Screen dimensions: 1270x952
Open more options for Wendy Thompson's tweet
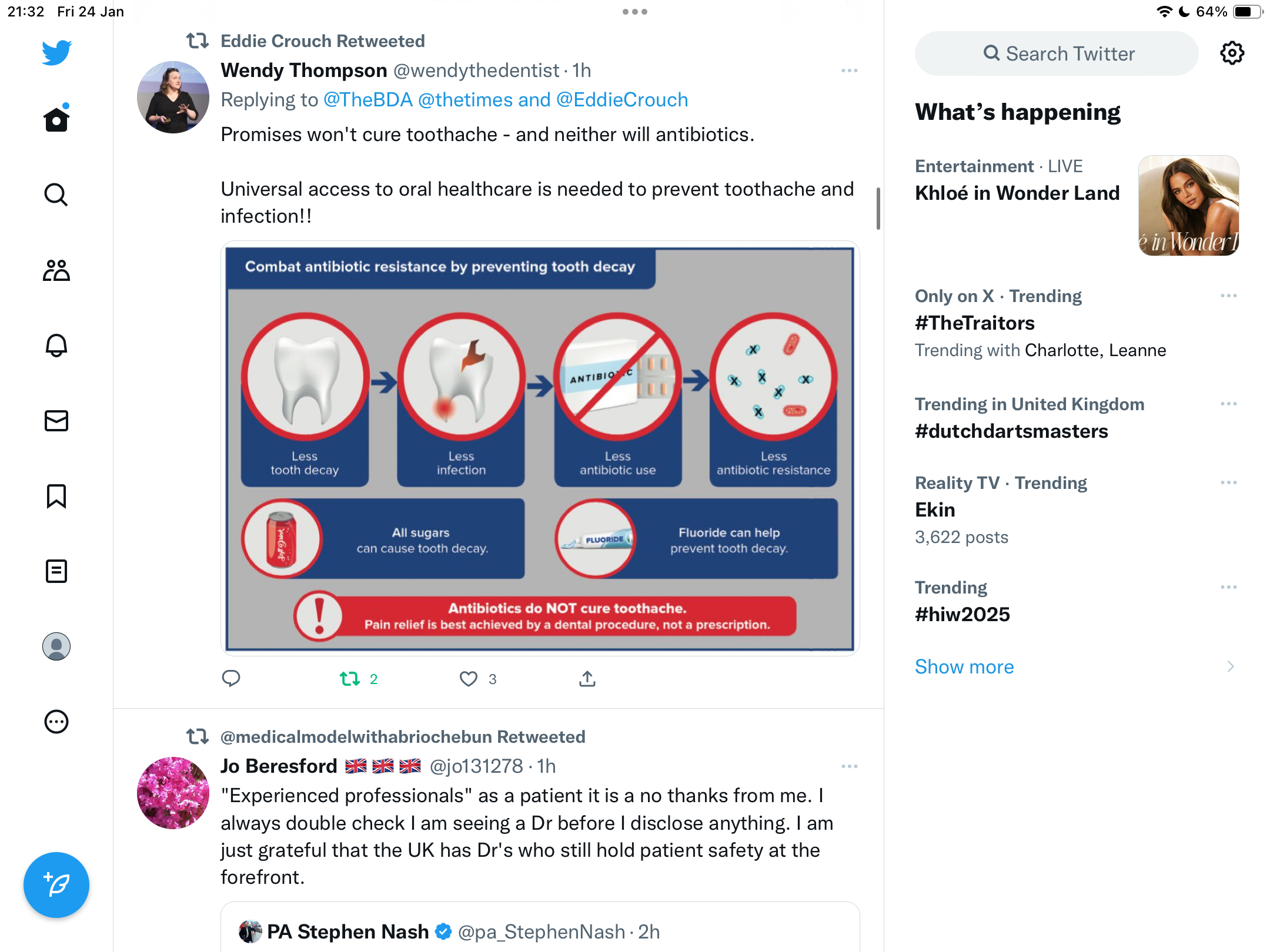point(850,71)
